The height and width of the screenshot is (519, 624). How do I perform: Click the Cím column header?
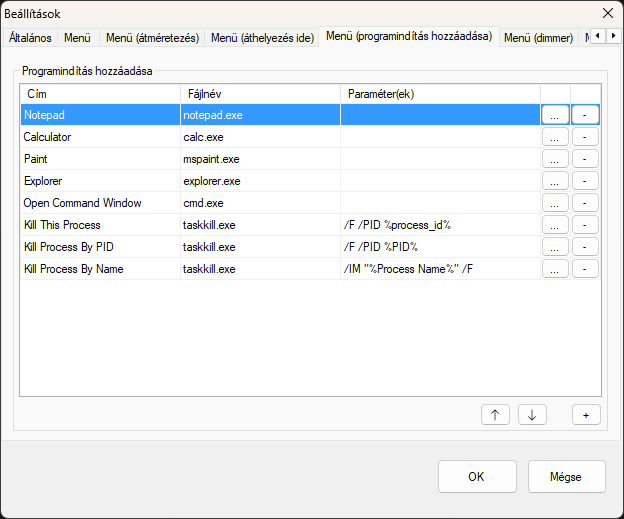(100, 94)
